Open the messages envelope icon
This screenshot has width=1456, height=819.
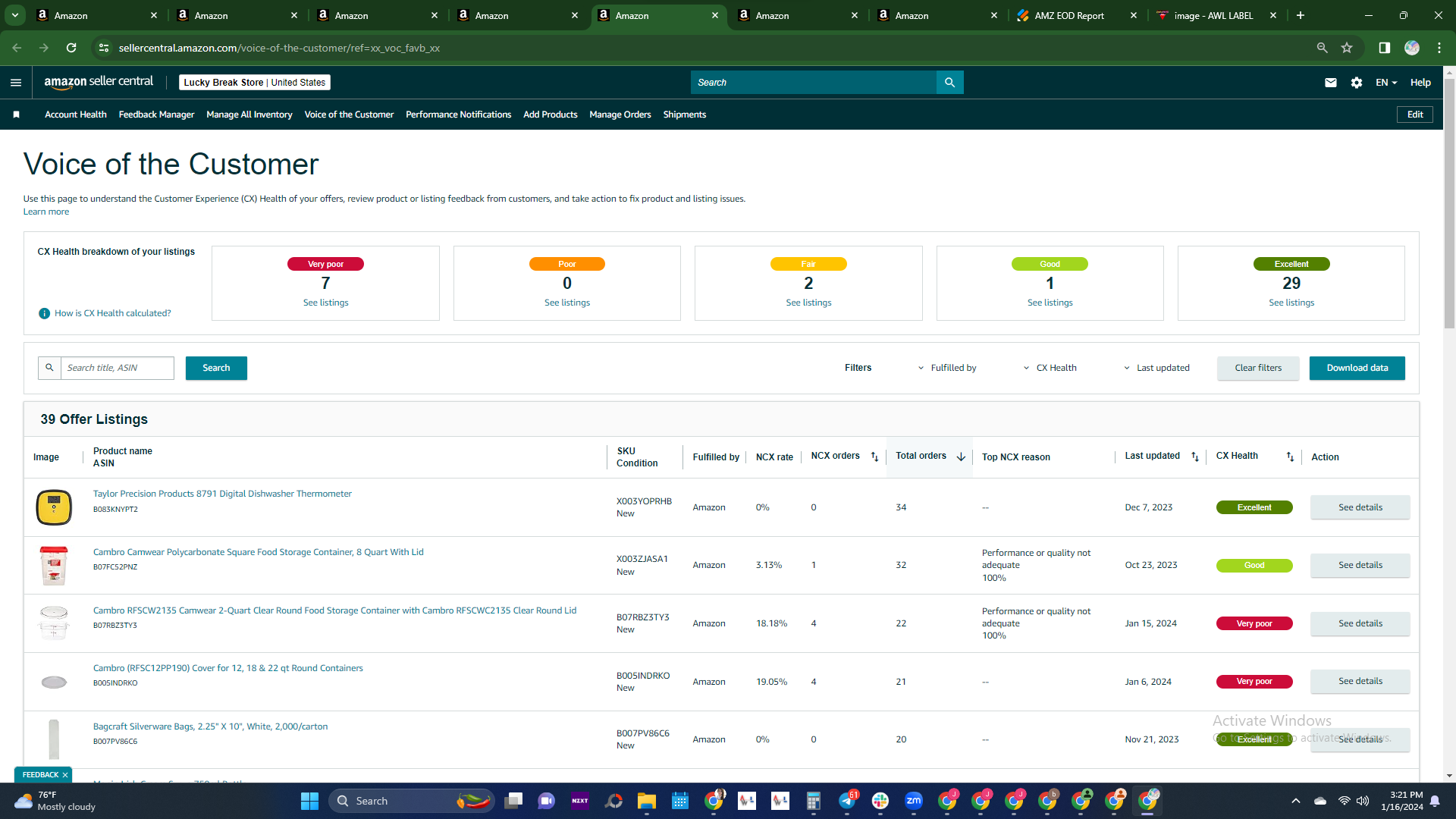[1331, 83]
